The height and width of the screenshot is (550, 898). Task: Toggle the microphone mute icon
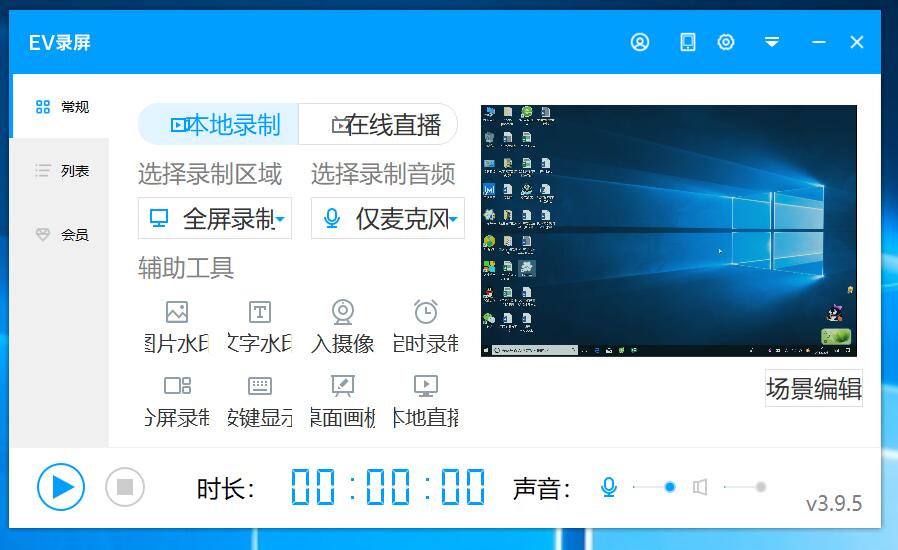608,487
